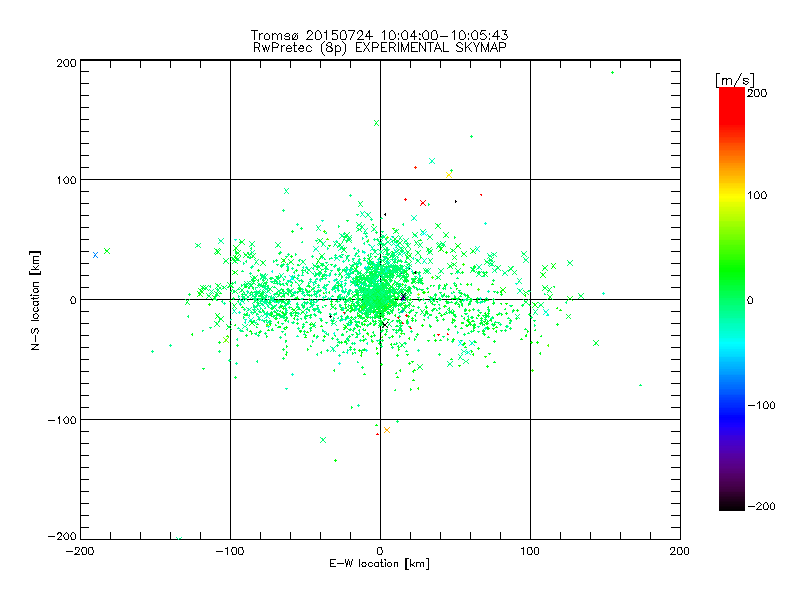Click the subtitle 'RwPretec (8p) EXPERIMENTAL SKYMAP'
Viewport: 800px width, 600px height.
[379, 48]
